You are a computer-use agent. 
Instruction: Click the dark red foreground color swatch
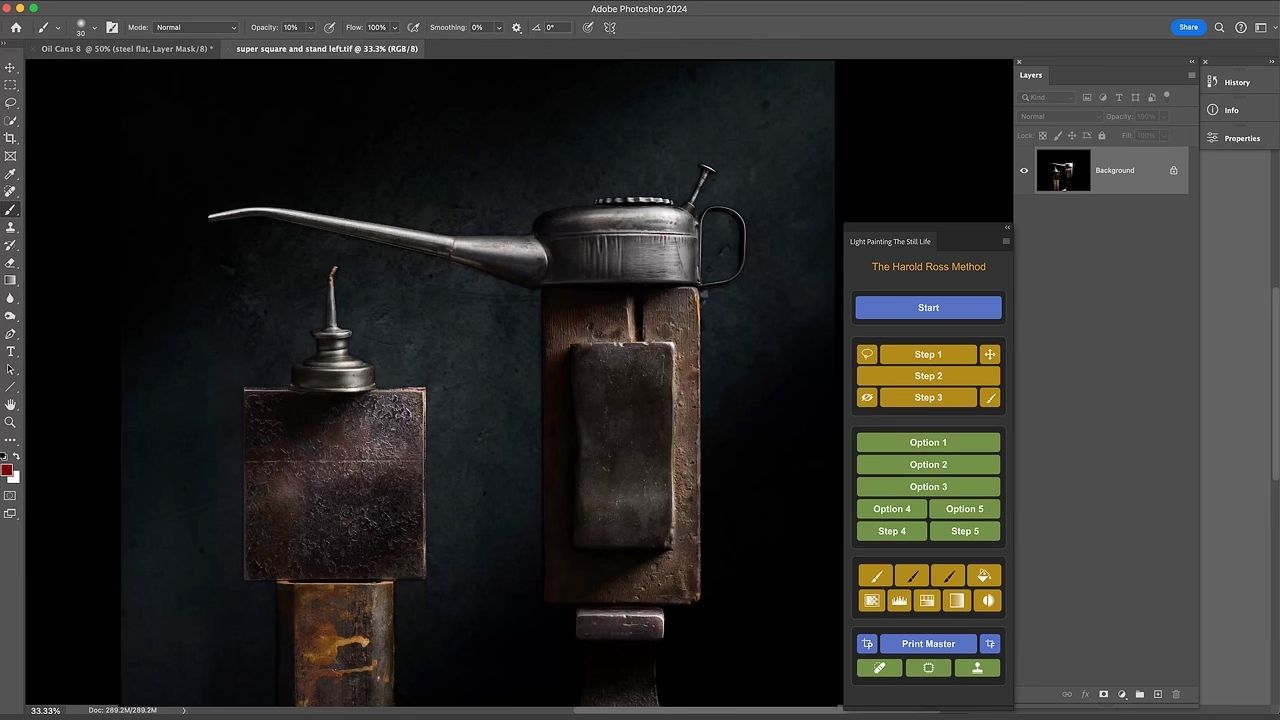tap(7, 470)
